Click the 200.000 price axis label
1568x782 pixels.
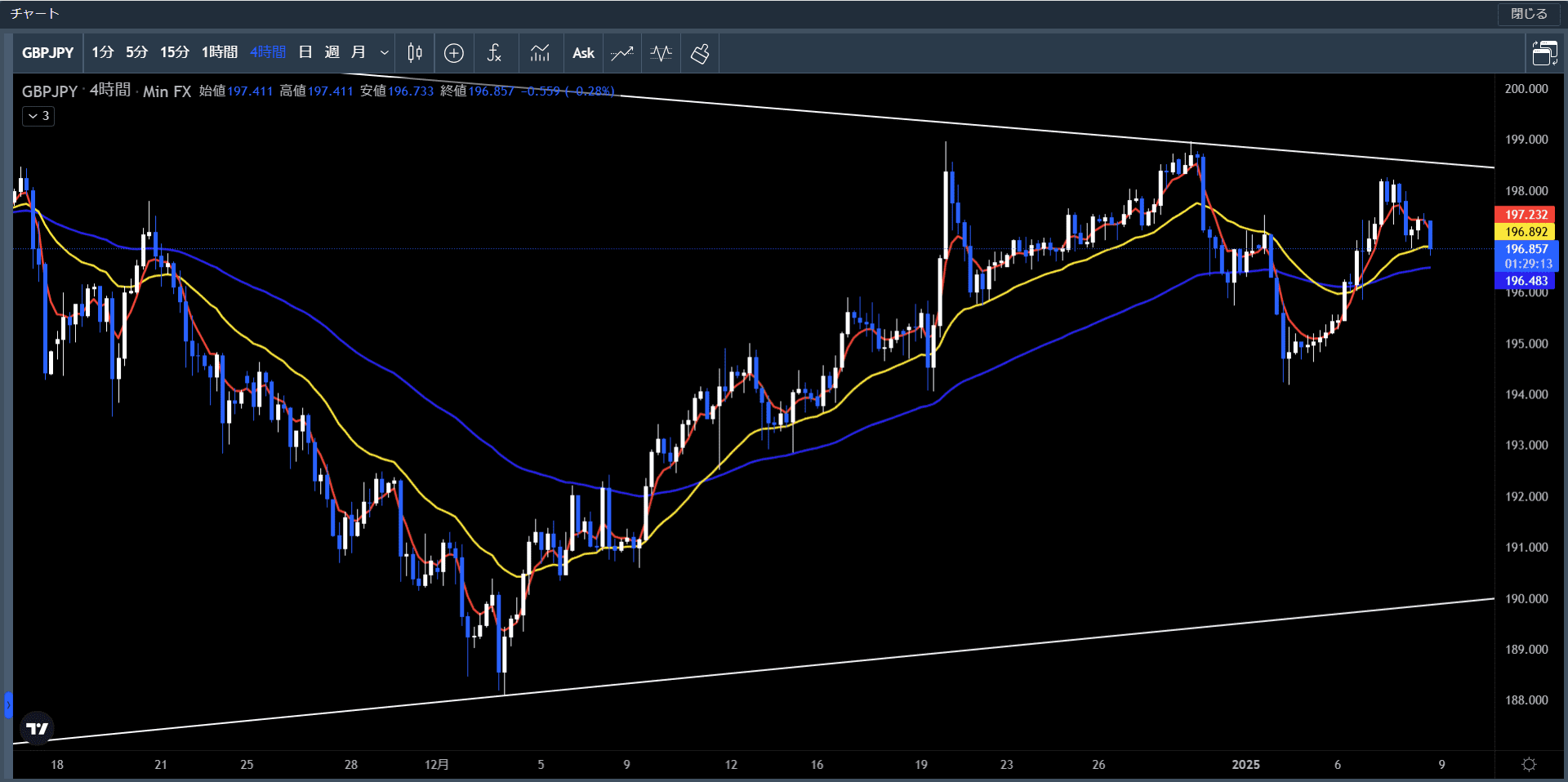pos(1526,89)
